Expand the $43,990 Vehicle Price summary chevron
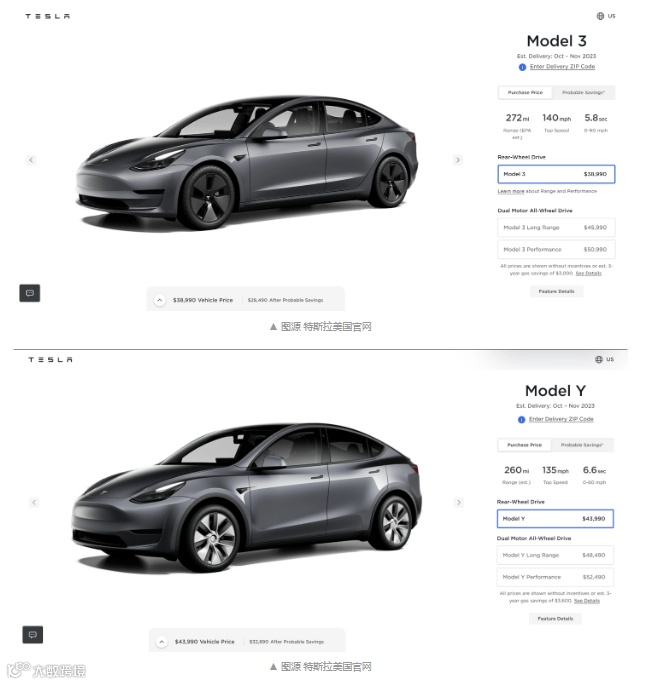Image resolution: width=648 pixels, height=684 pixels. (x=162, y=642)
